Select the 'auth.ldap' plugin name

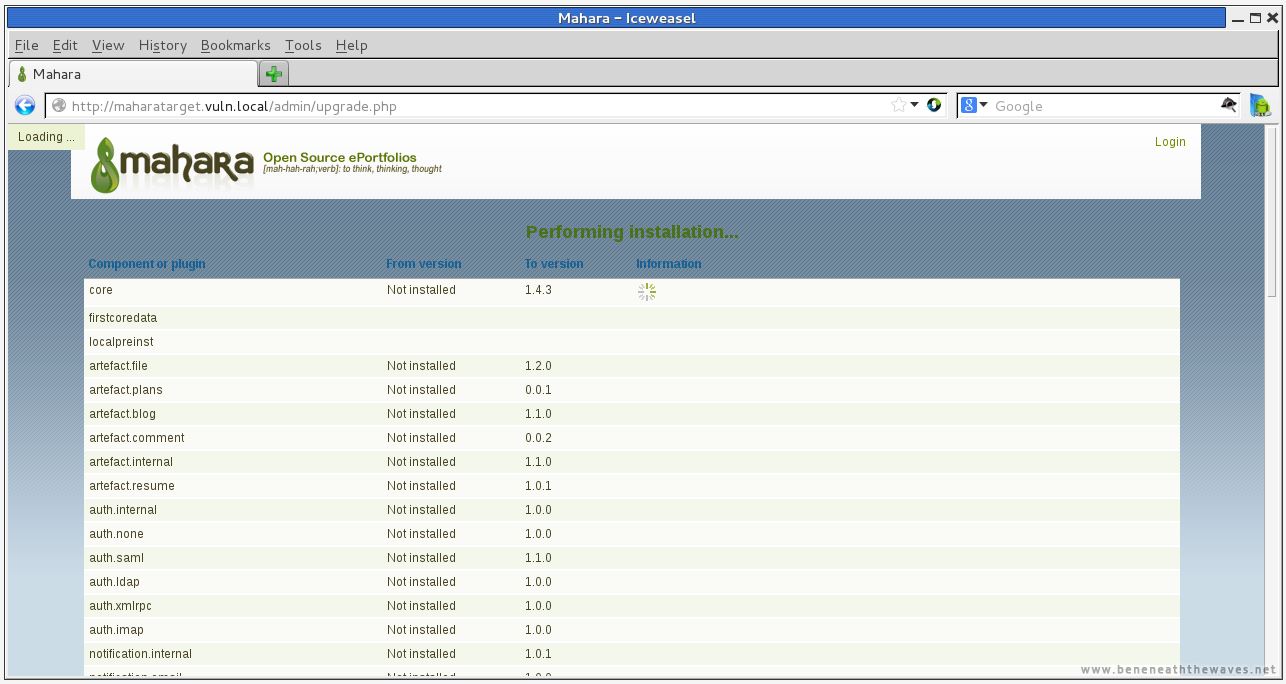(x=115, y=582)
